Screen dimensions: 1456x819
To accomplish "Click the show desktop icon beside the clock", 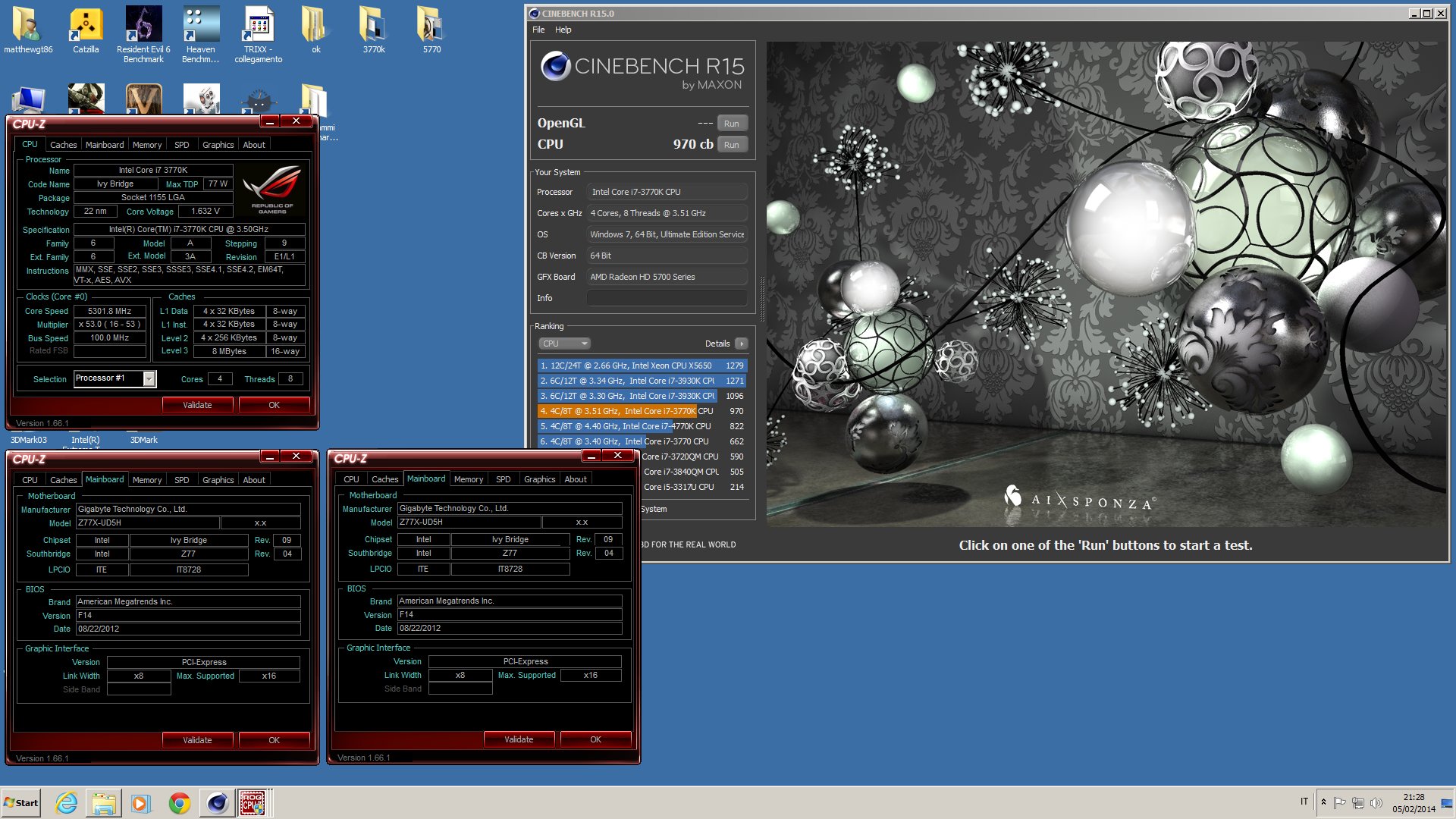I will click(x=1447, y=802).
